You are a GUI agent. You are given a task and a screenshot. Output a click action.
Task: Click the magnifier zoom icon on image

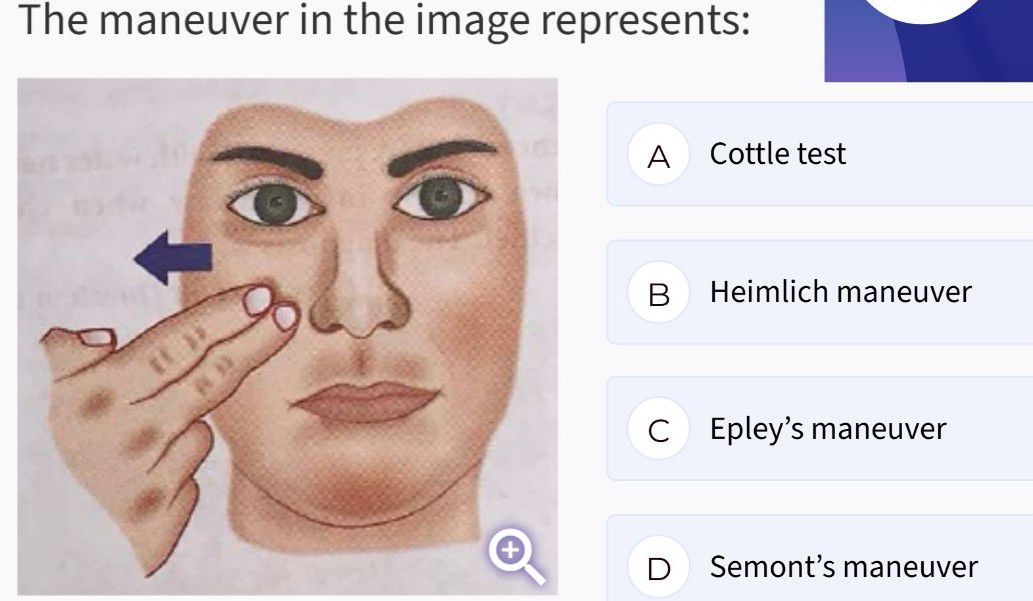click(x=516, y=556)
